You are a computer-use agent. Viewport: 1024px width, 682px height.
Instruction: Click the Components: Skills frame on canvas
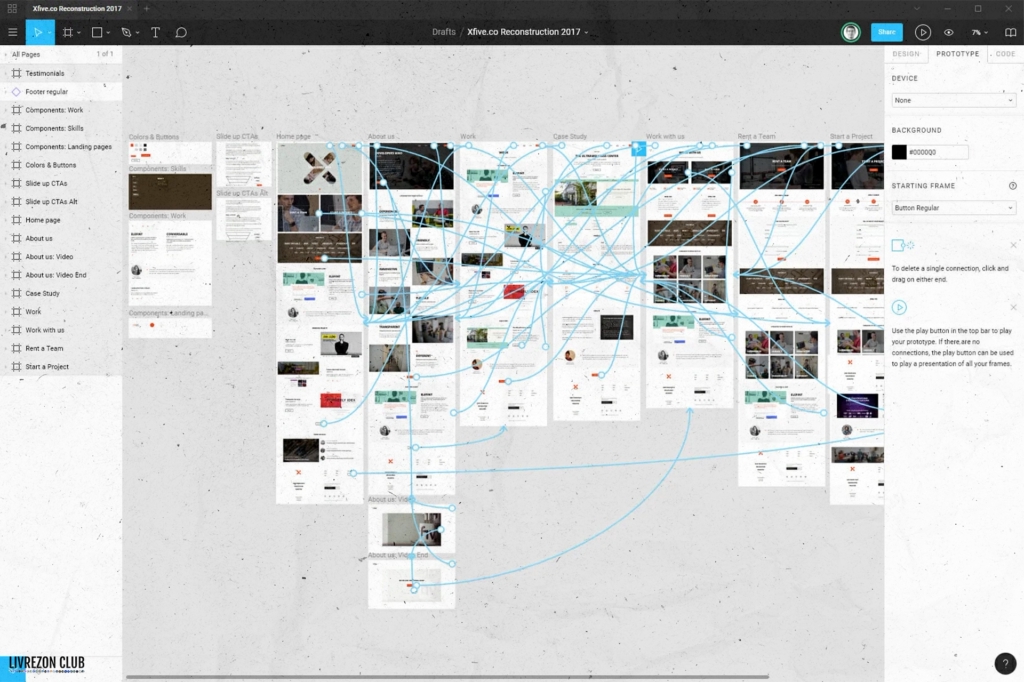tap(170, 191)
